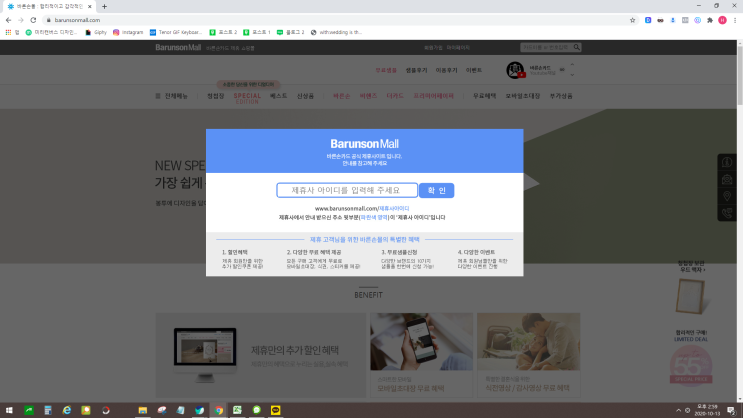Click the 55% special price badge

691,365
